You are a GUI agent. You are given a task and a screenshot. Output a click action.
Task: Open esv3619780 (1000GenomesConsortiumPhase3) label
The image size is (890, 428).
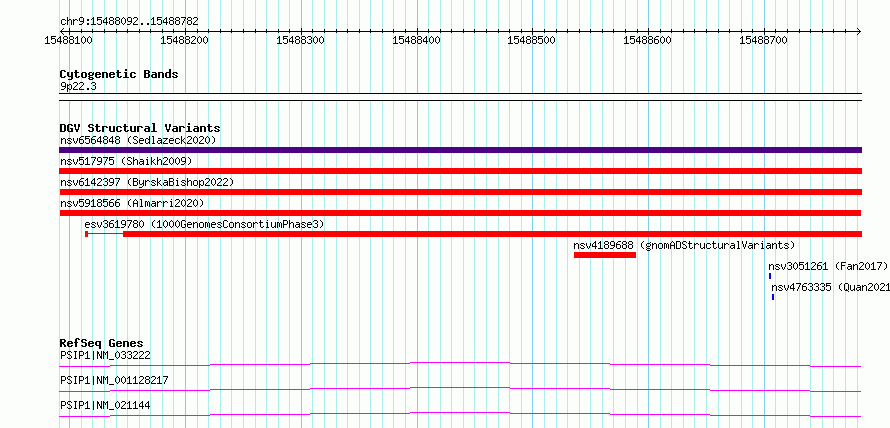point(204,224)
